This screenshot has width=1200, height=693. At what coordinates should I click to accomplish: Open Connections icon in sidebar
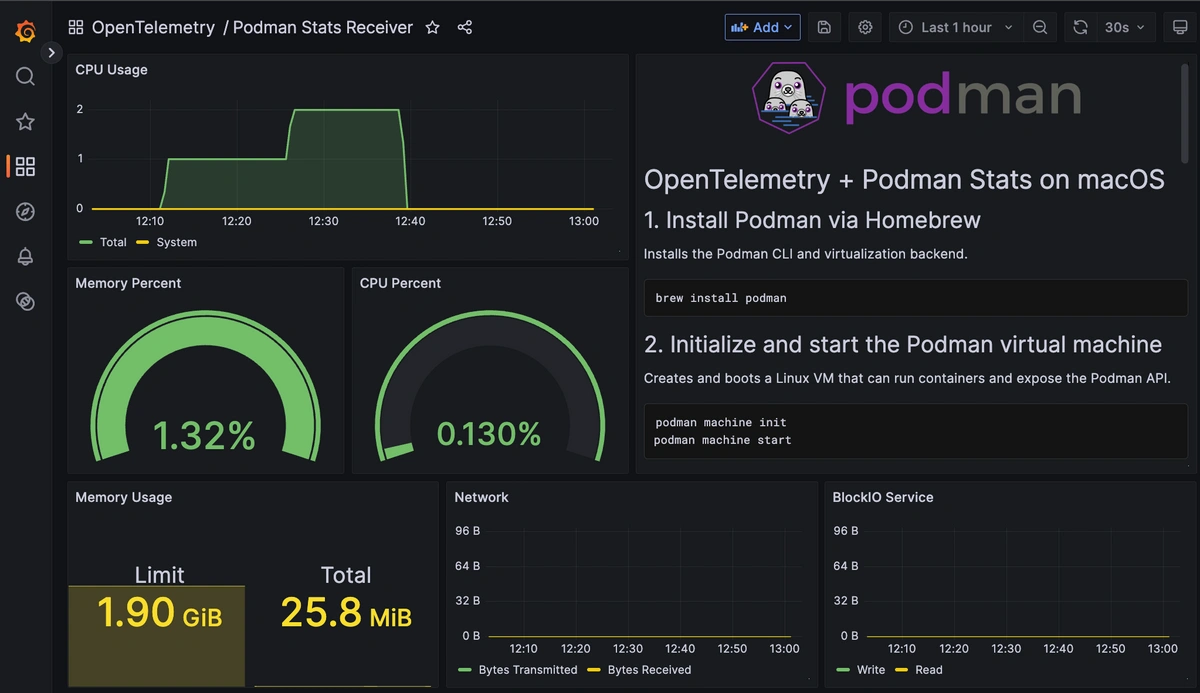(x=26, y=302)
